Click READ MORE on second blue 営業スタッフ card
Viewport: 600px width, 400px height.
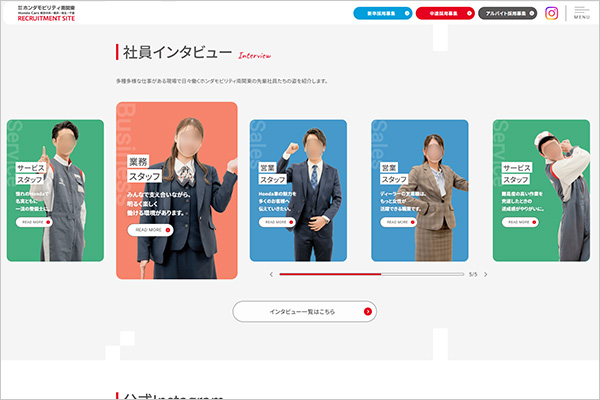(399, 222)
